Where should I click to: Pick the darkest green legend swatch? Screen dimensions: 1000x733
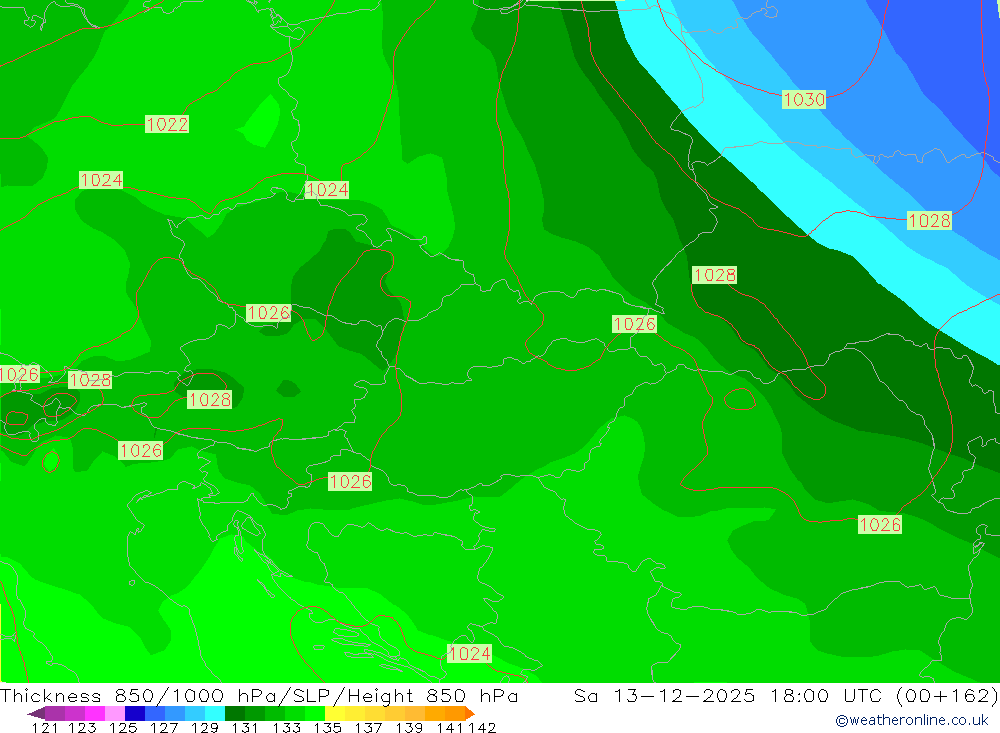coord(235,713)
